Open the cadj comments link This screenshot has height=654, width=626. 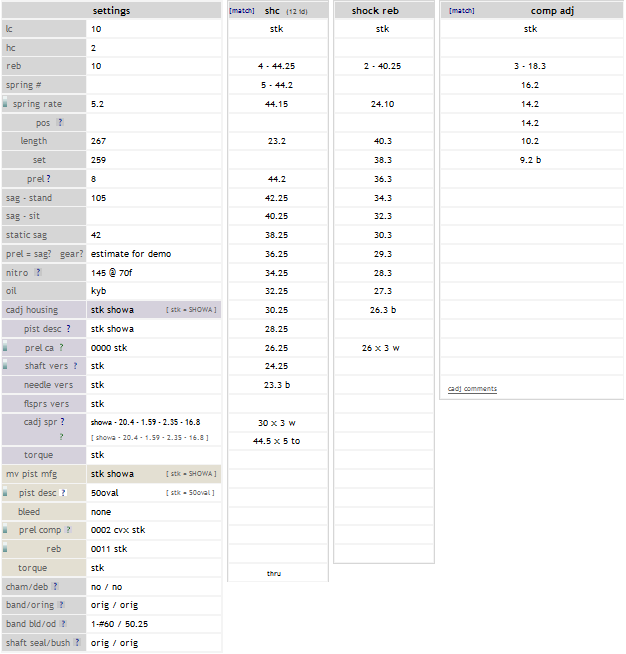pyautogui.click(x=471, y=389)
